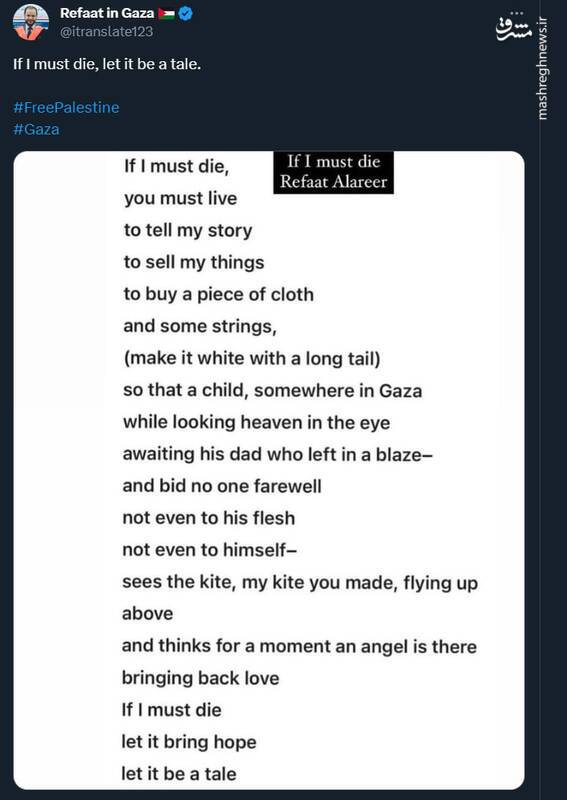Click the Palestine flag emoji beside the name
Viewport: 567px width, 800px height.
point(166,14)
